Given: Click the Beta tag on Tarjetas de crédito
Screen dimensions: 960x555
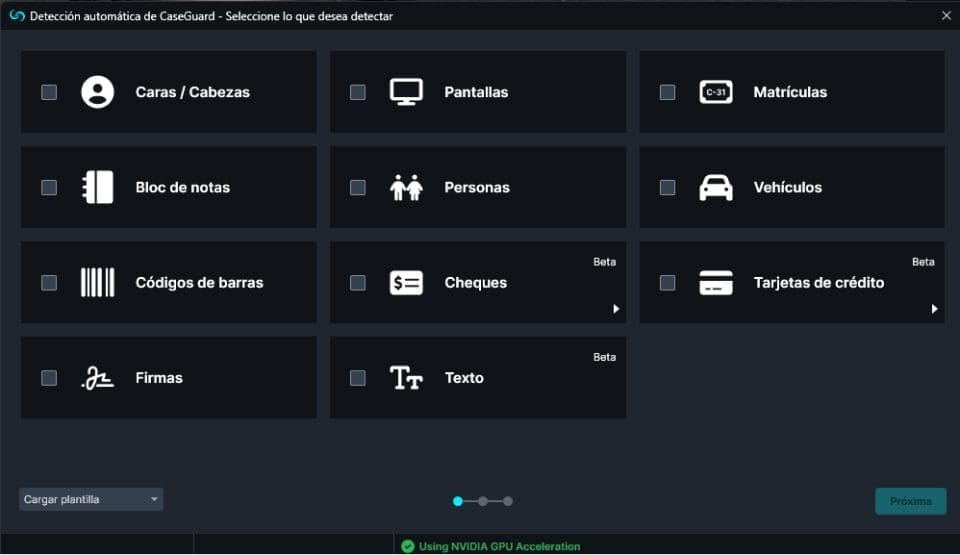Looking at the screenshot, I should coord(923,262).
